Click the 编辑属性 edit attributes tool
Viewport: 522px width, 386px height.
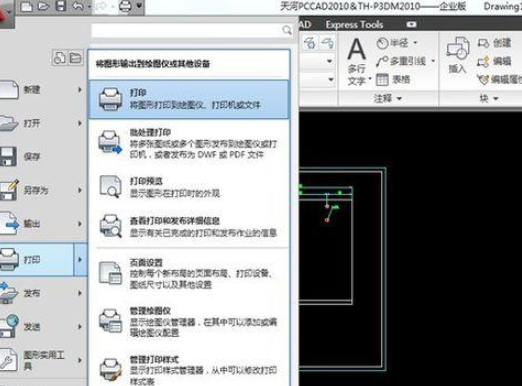[x=499, y=80]
